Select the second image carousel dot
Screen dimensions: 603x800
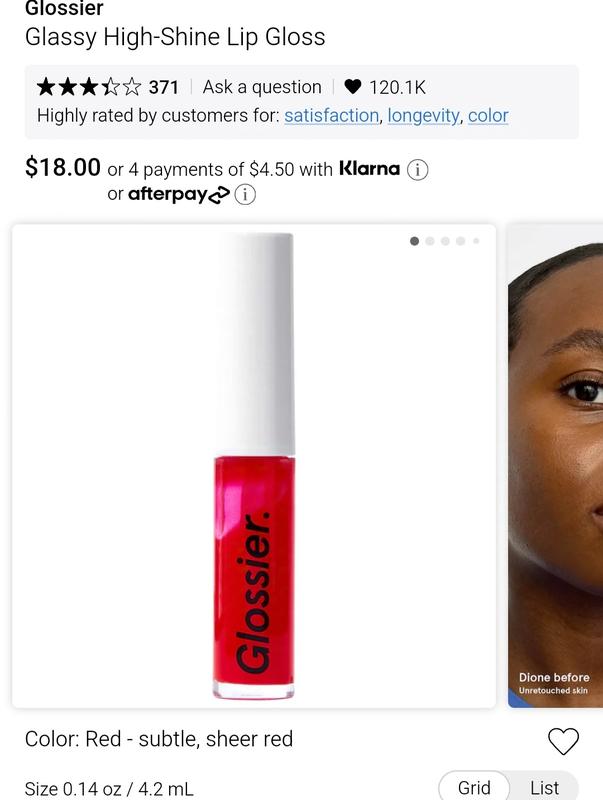tap(430, 241)
